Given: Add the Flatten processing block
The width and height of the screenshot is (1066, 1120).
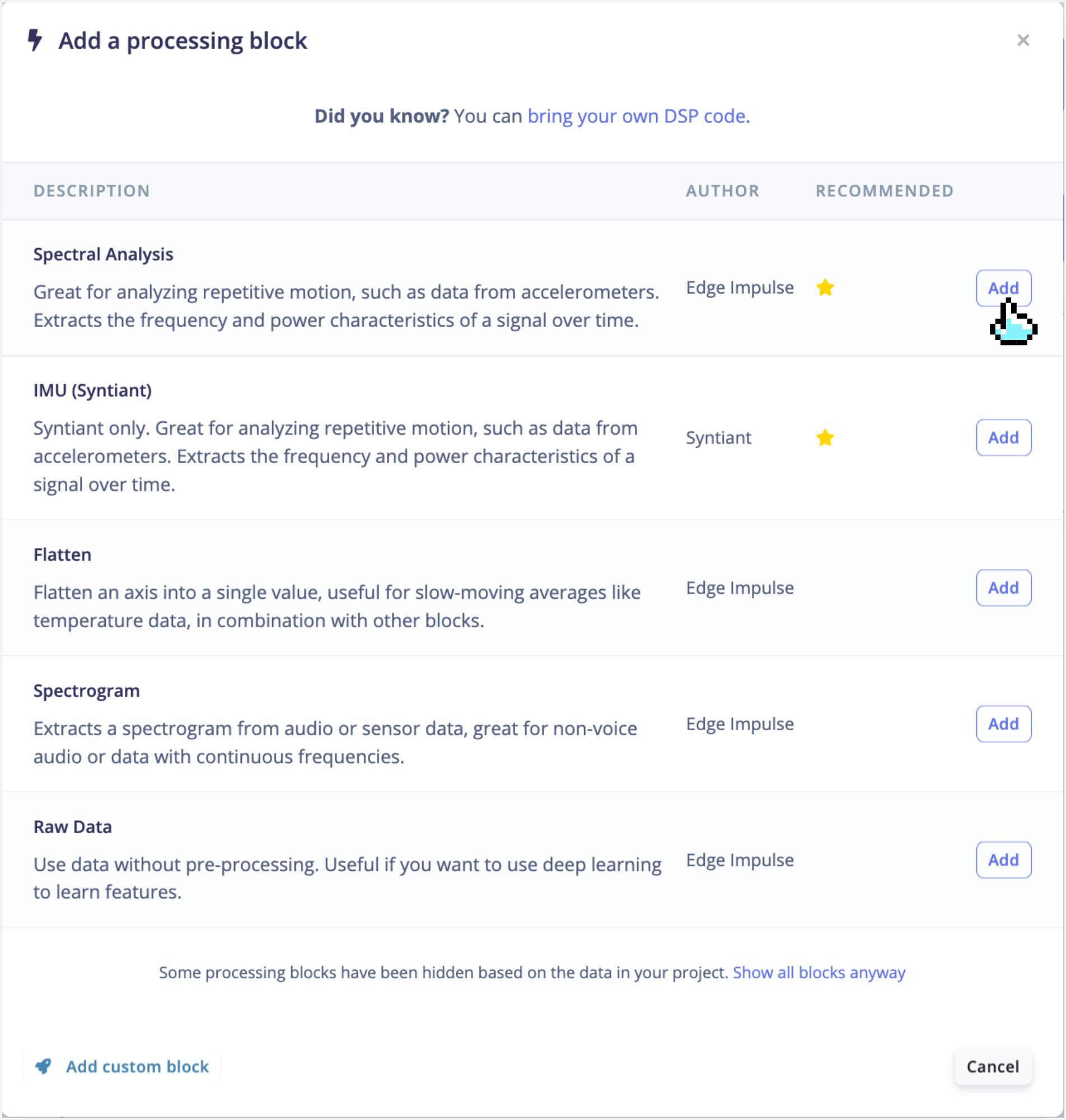Looking at the screenshot, I should pos(1003,587).
